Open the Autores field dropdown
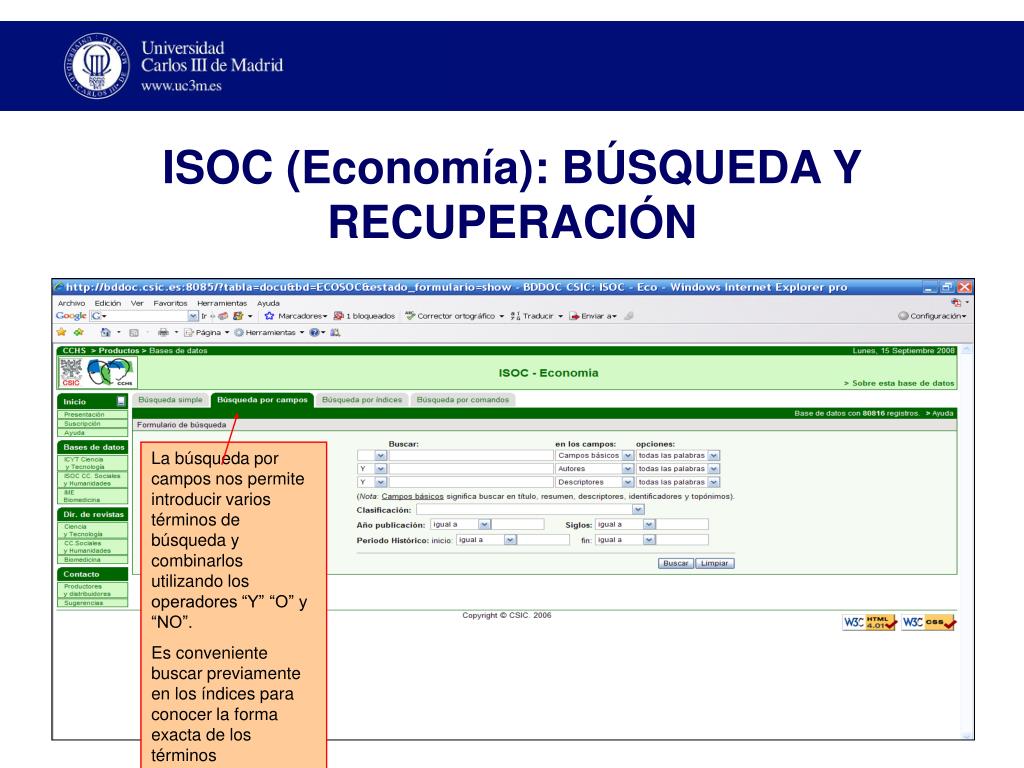Image resolution: width=1024 pixels, height=768 pixels. pos(594,469)
